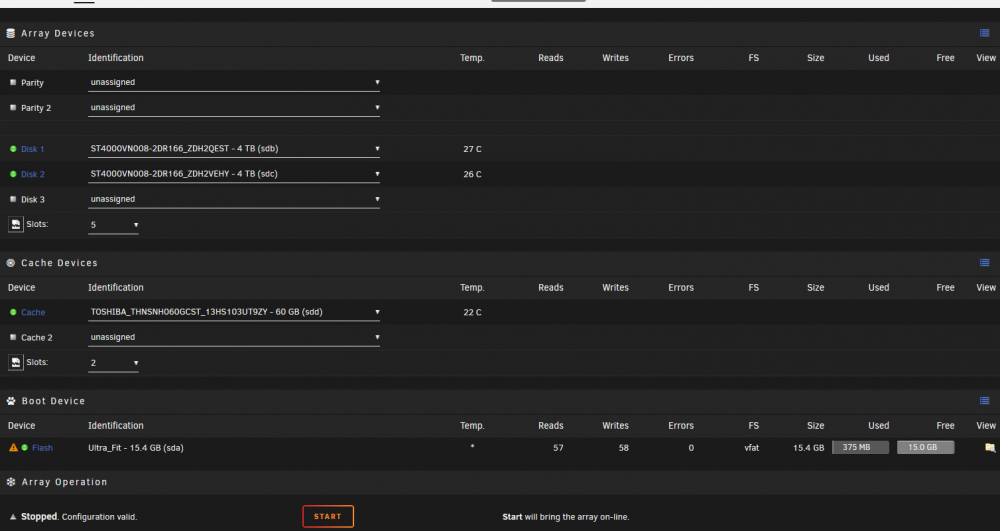Click Flash Writes value 58
Screen dimensions: 1000x531
tap(624, 448)
